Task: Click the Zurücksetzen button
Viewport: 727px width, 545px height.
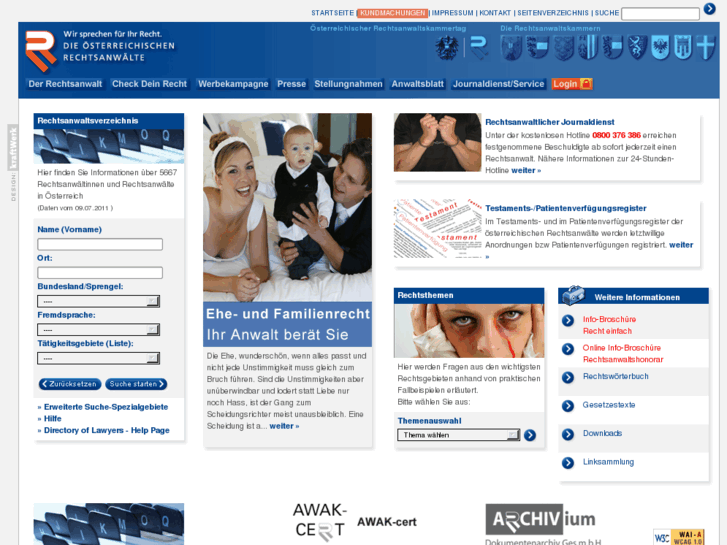Action: (70, 384)
